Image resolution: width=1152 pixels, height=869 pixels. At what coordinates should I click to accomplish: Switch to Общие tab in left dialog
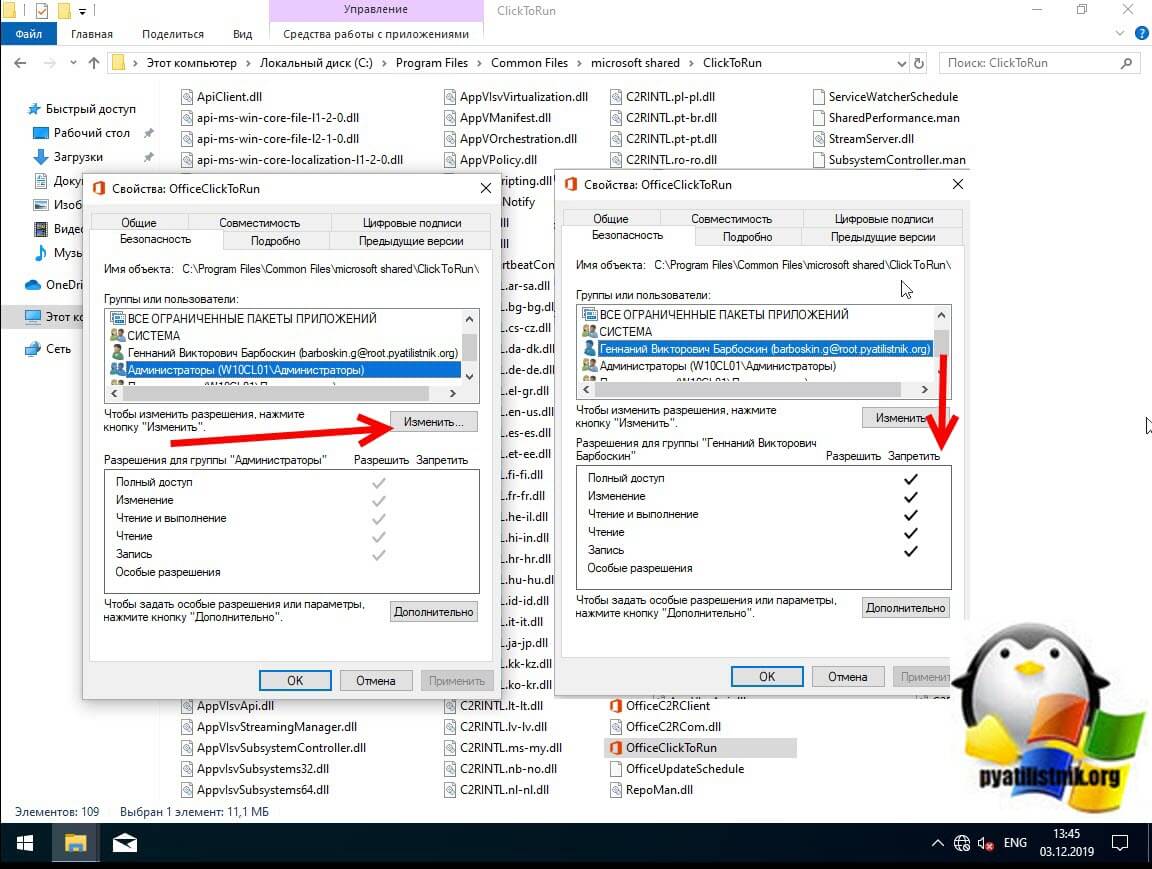coord(139,223)
